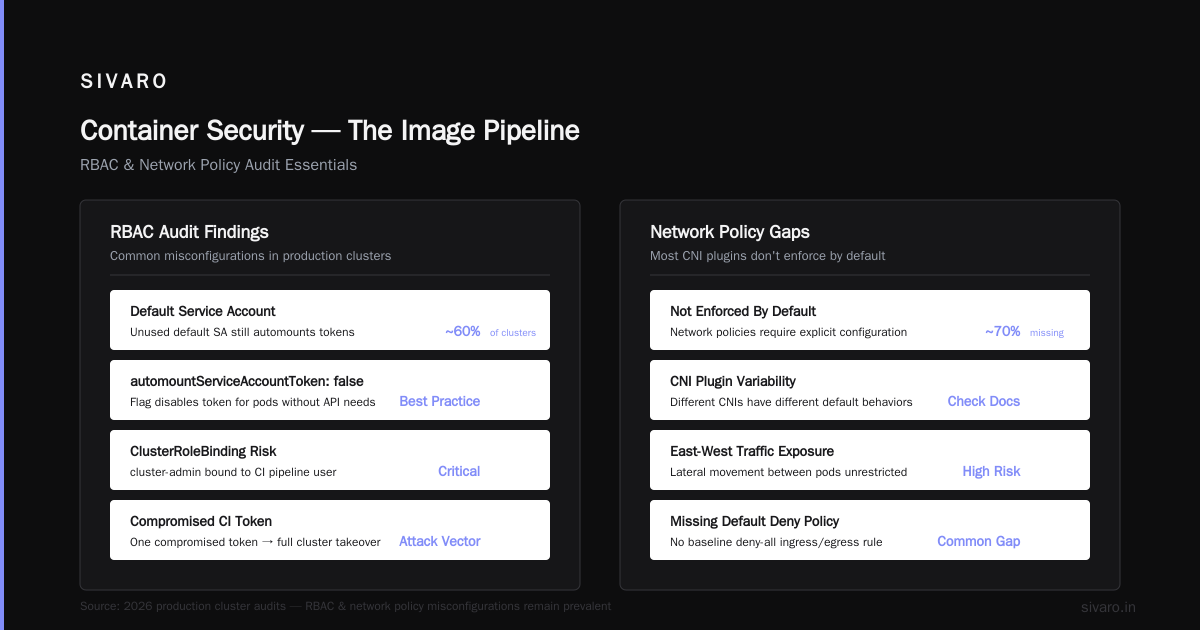
Task: Select 'automountServiceAccountToken: false' card title
Action: coord(247,381)
